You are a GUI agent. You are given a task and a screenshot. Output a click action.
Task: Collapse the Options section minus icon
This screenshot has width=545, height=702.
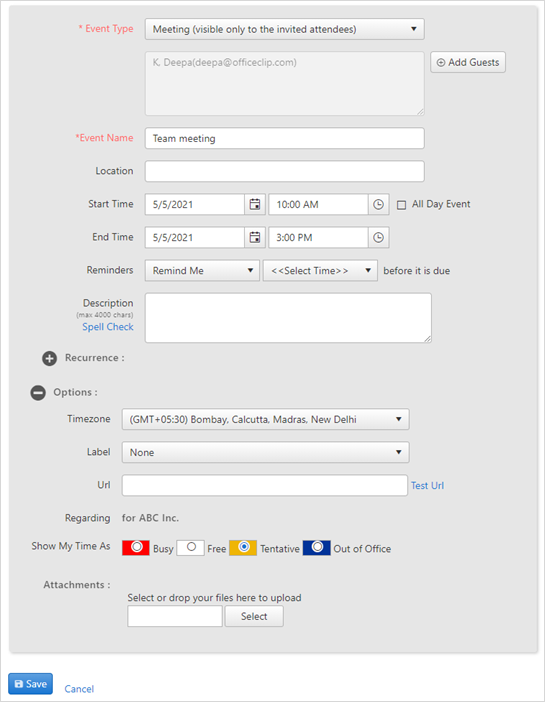click(x=38, y=393)
